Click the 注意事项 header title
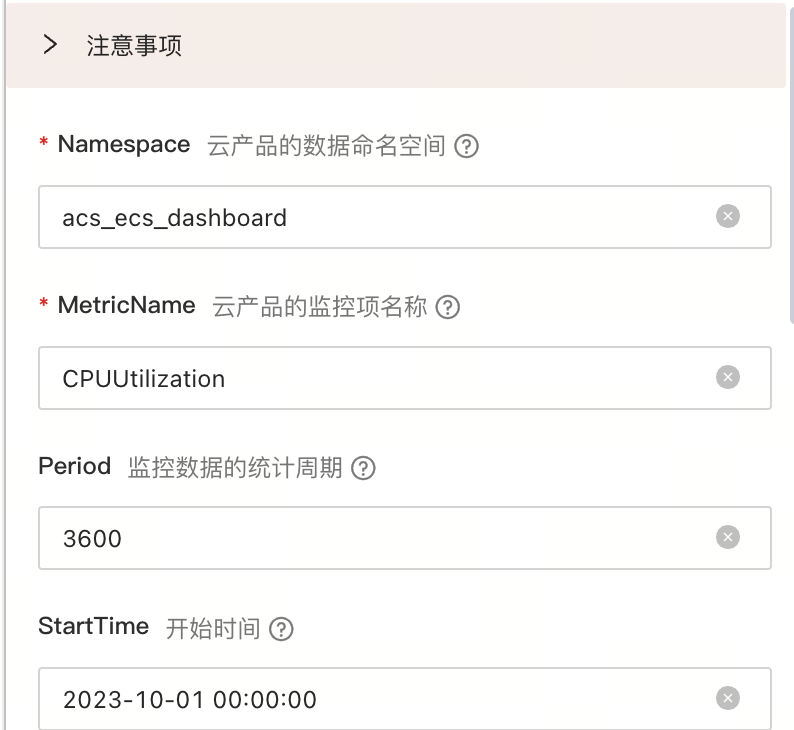 click(x=134, y=46)
